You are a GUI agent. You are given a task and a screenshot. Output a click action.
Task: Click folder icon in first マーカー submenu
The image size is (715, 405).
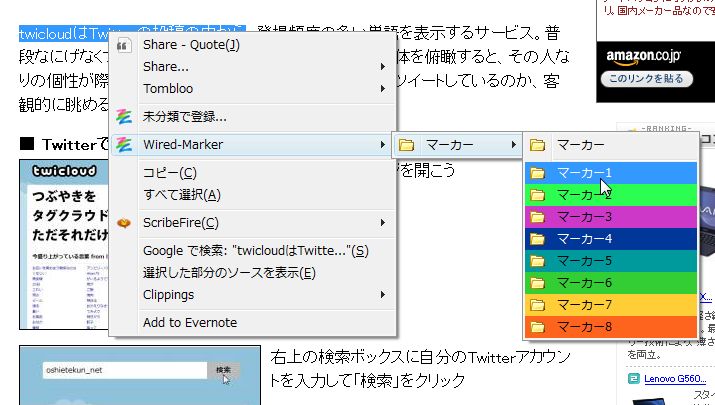(406, 145)
